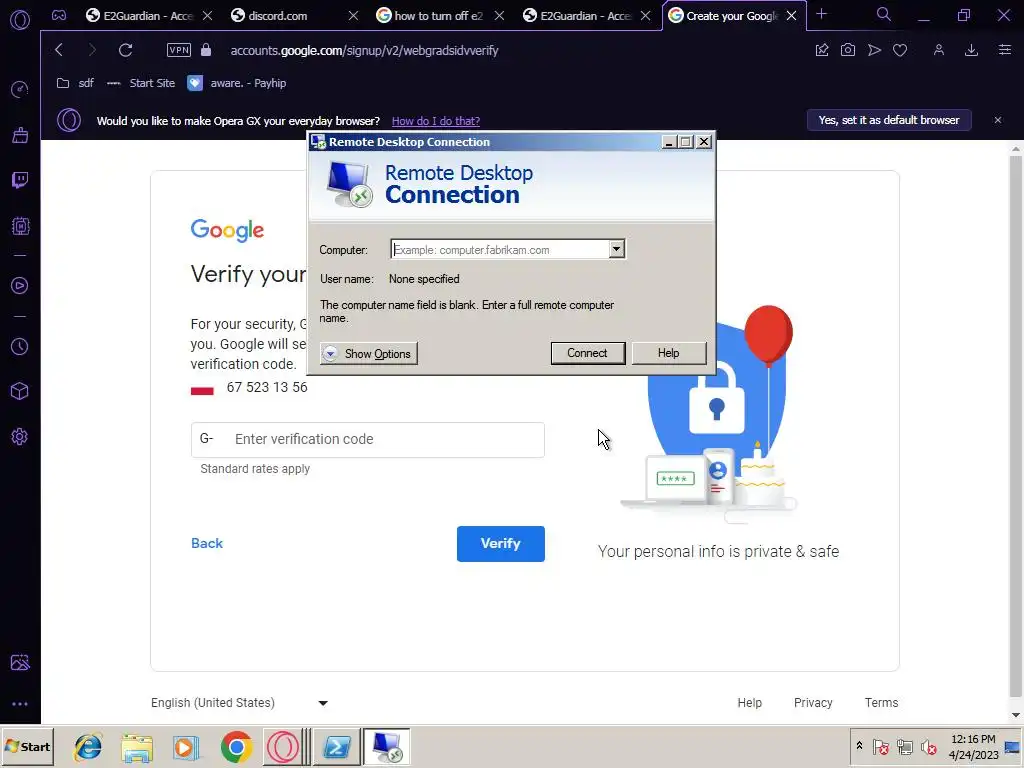Click the Computer name input field
1024x768 pixels.
tap(500, 249)
